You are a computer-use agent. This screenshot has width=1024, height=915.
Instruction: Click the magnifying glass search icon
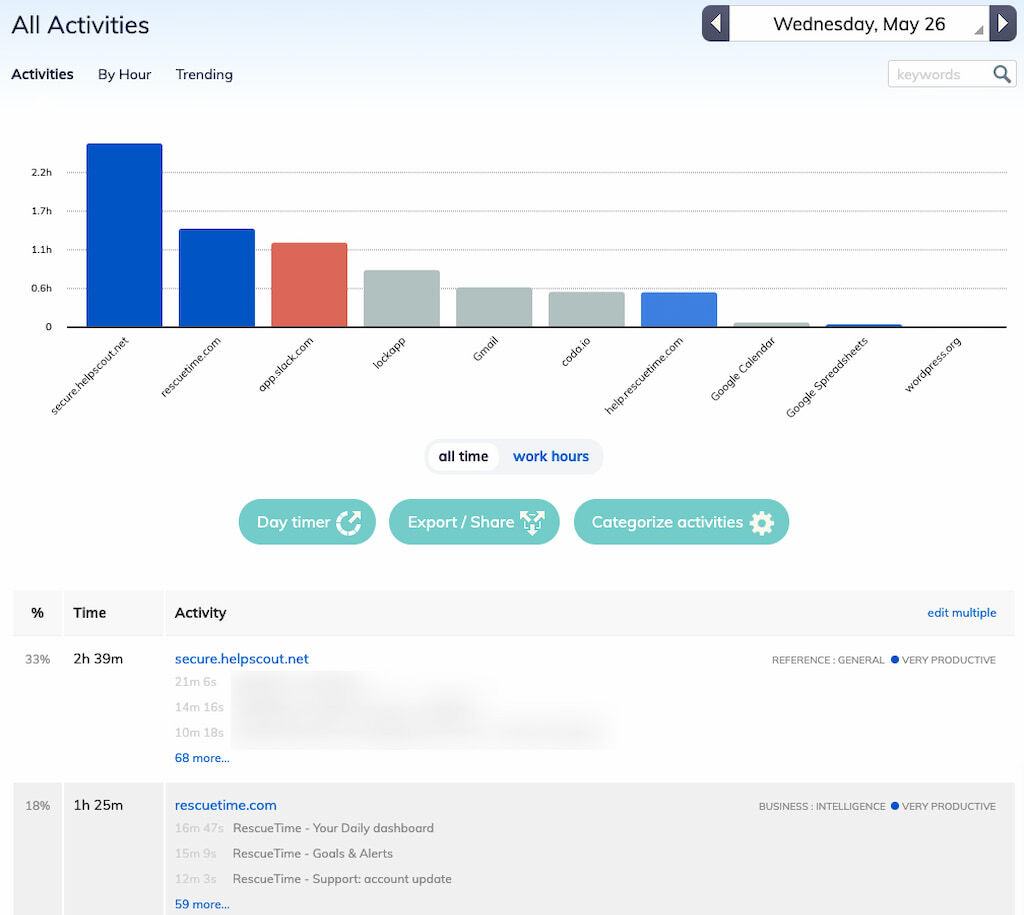coord(1002,73)
